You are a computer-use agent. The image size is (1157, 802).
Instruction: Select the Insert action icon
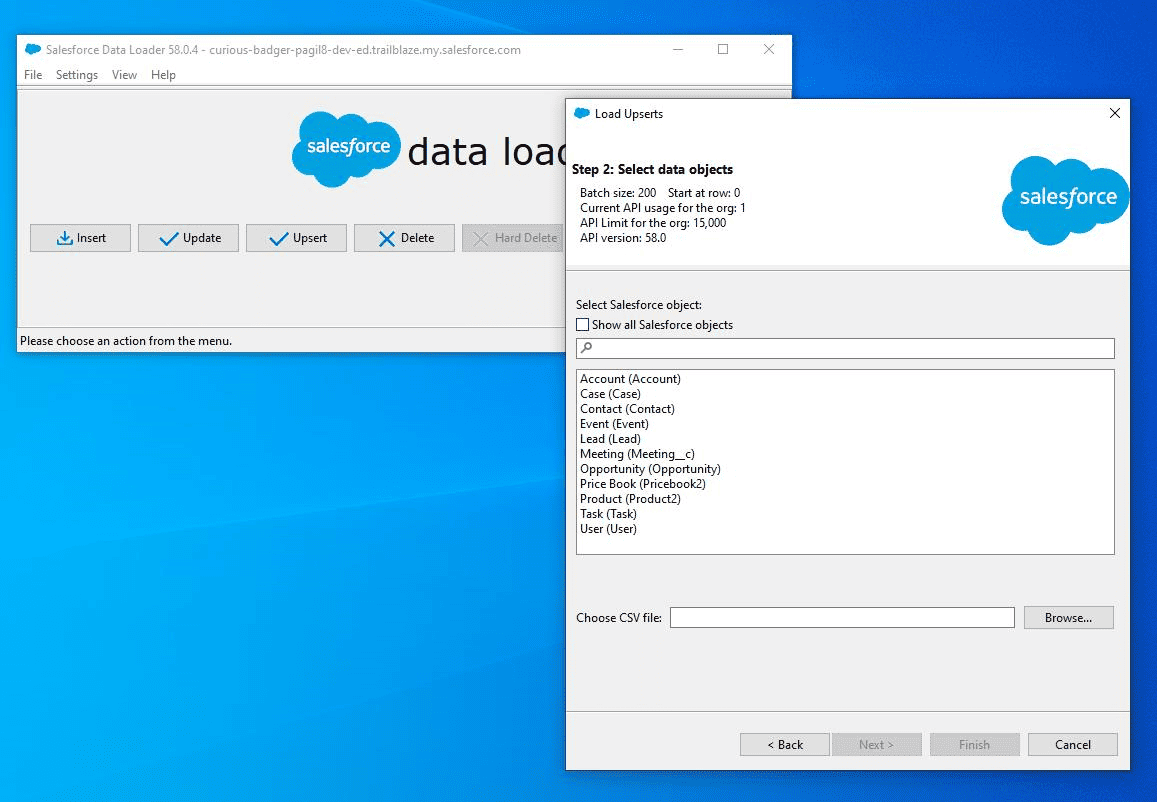(63, 238)
